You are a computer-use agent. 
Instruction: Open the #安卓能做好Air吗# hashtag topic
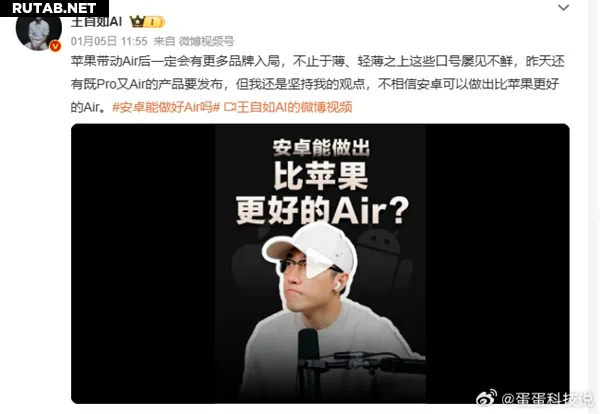[x=166, y=107]
